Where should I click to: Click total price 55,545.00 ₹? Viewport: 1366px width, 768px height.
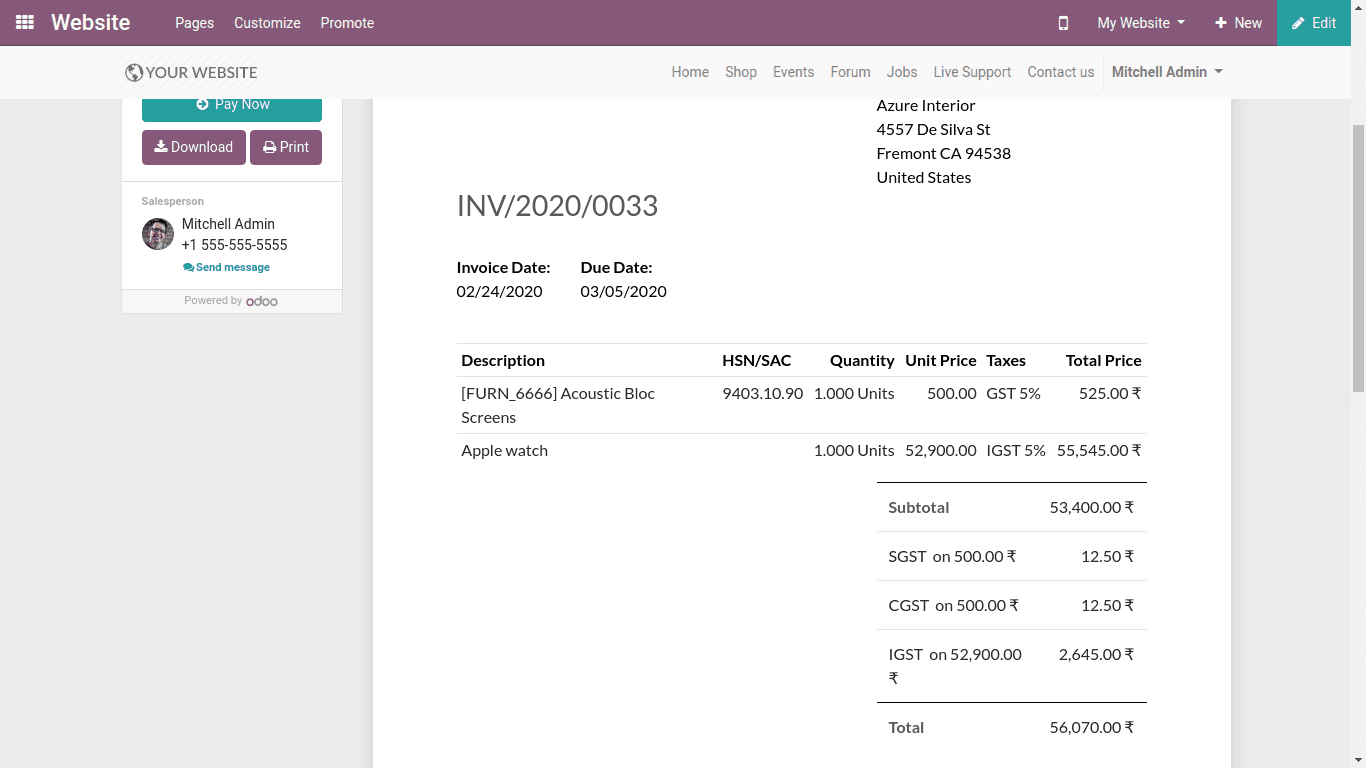[x=1099, y=450]
